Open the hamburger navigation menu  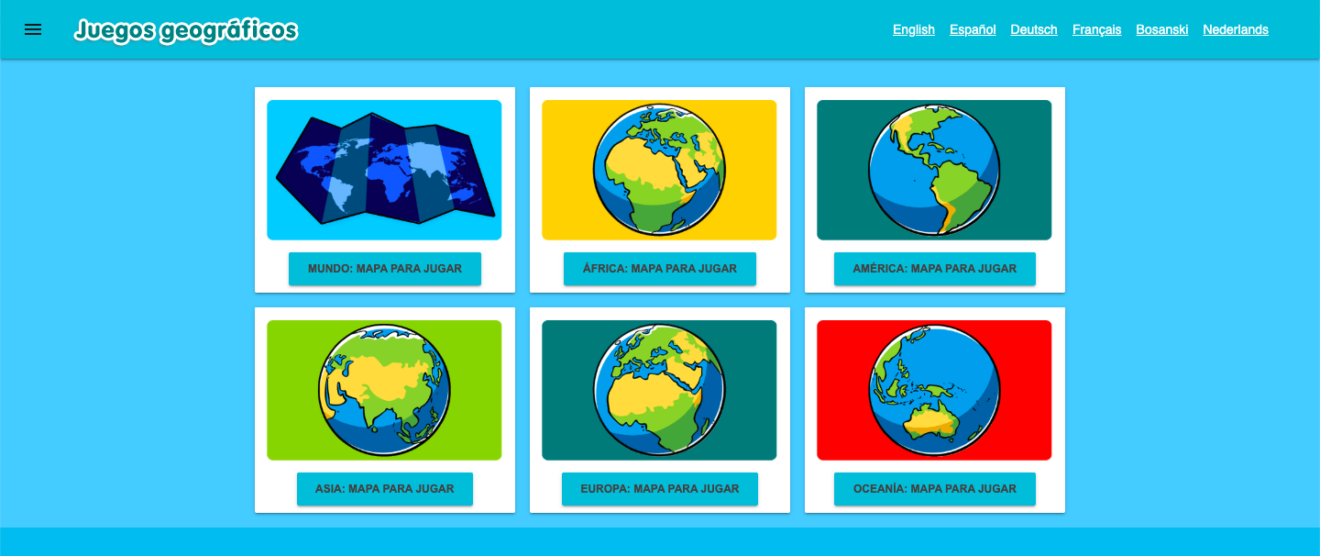coord(33,30)
